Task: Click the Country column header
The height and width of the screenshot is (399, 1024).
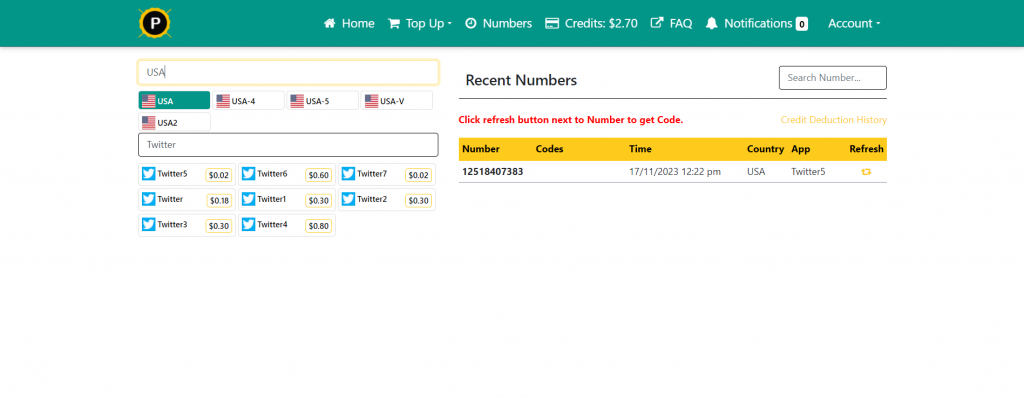Action: pos(765,149)
